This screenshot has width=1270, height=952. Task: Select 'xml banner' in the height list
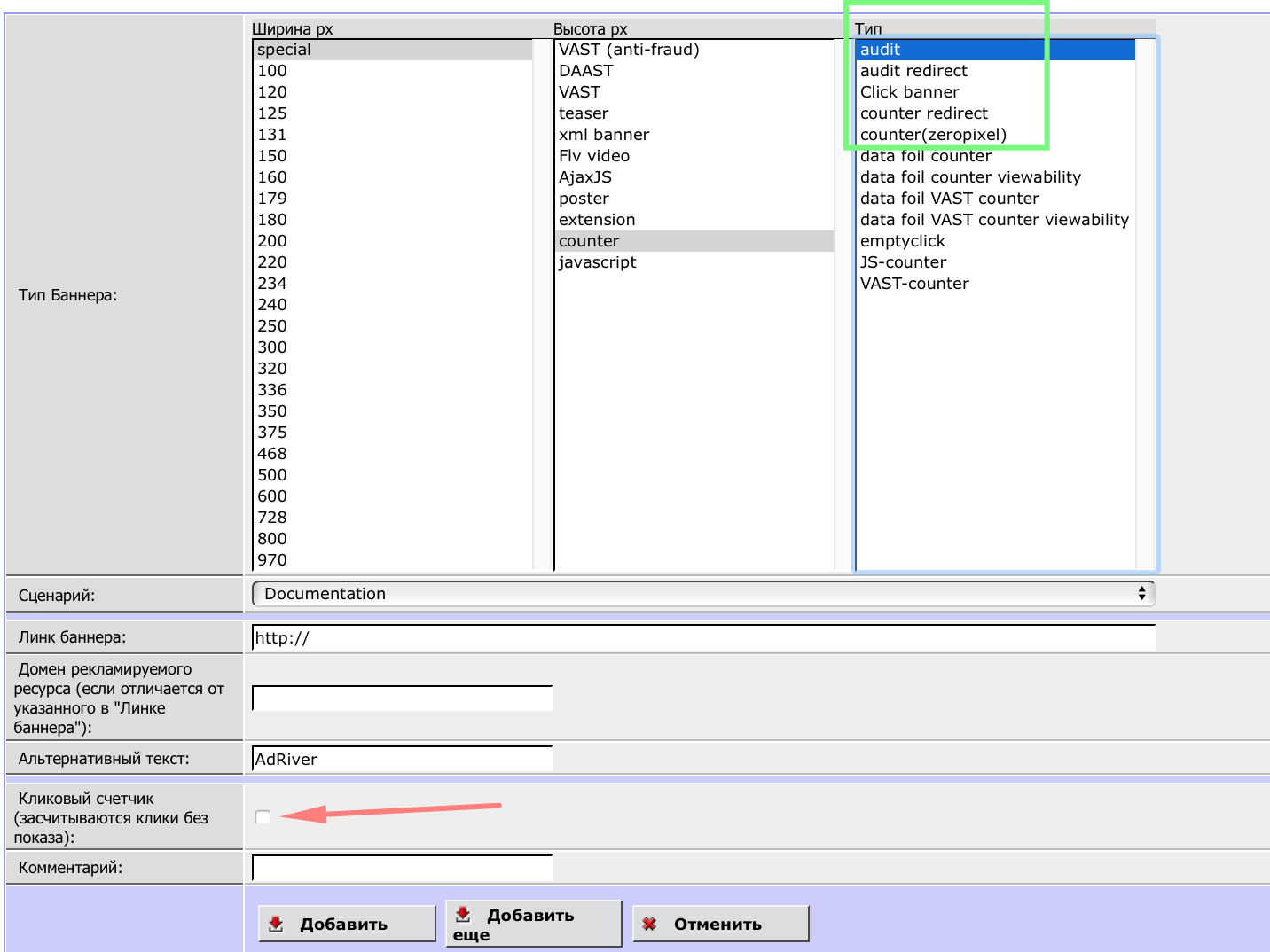point(694,135)
